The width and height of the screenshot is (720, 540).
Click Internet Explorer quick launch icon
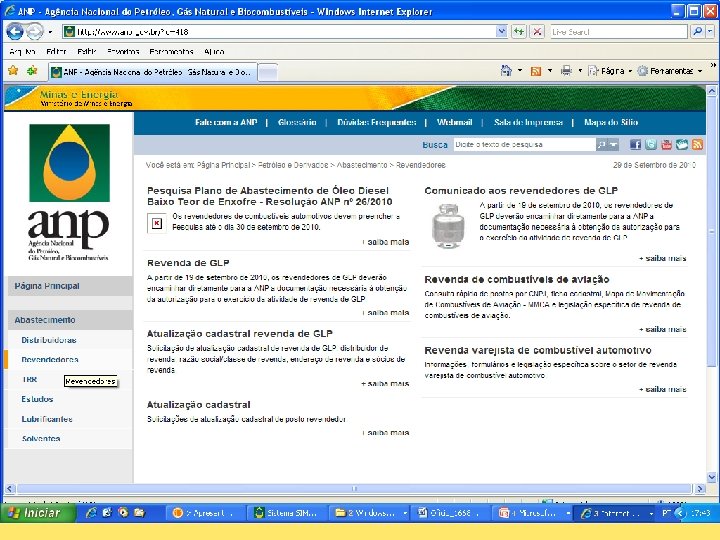(91, 513)
